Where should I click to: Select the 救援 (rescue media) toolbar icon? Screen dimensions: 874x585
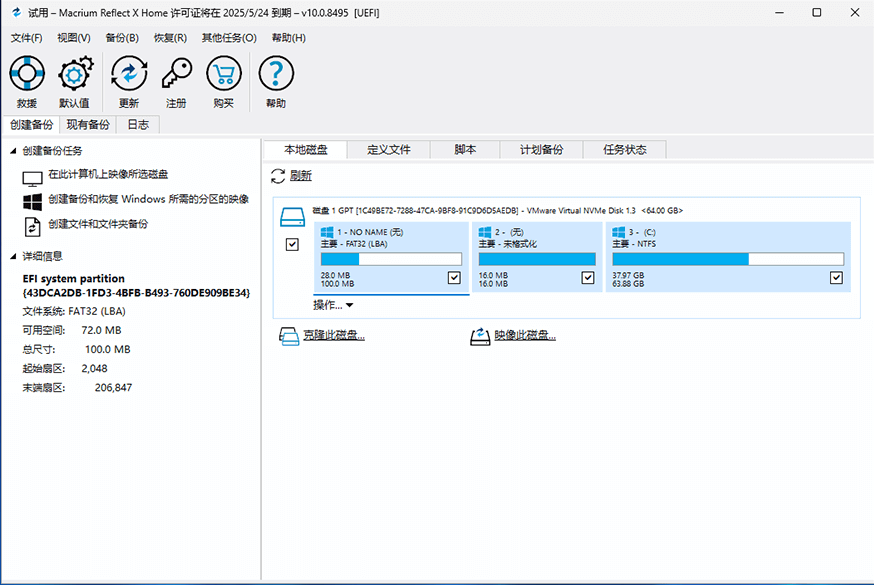click(26, 73)
